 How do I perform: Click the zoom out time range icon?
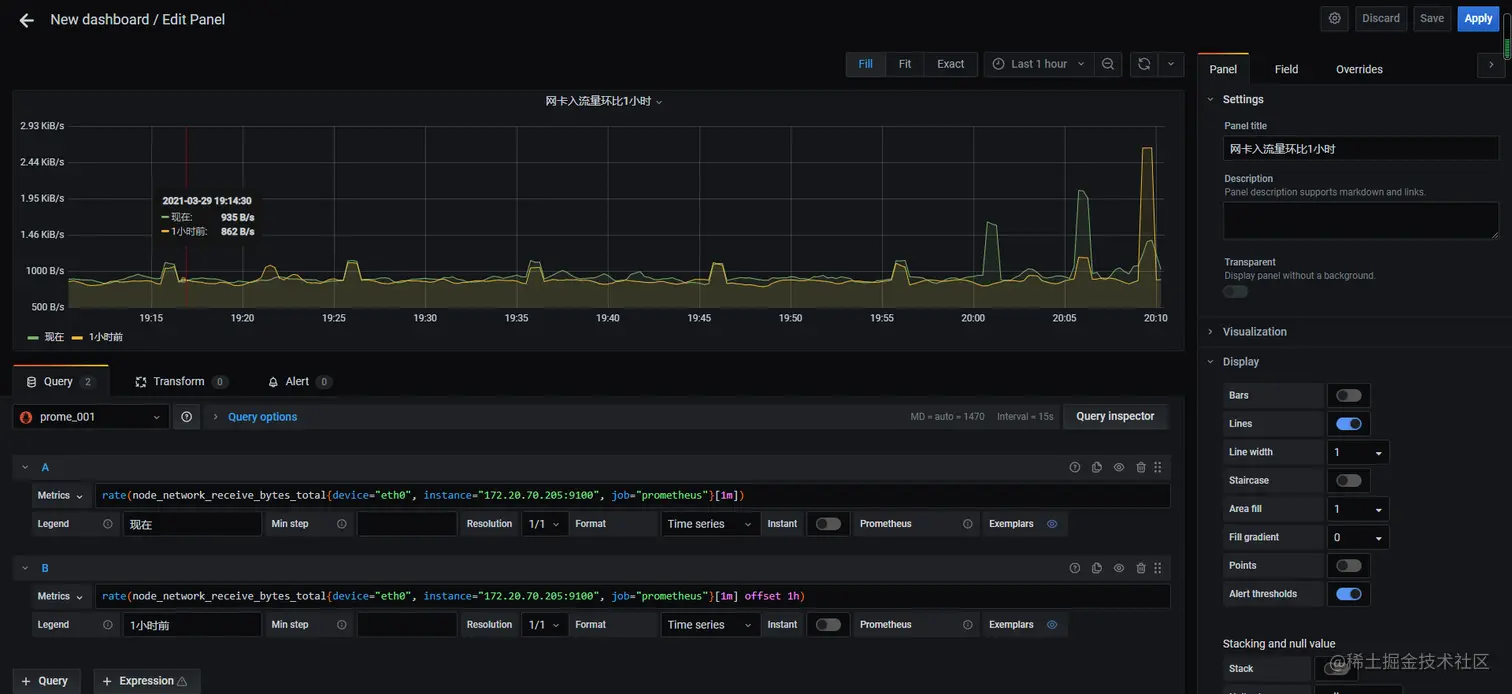tap(1108, 64)
